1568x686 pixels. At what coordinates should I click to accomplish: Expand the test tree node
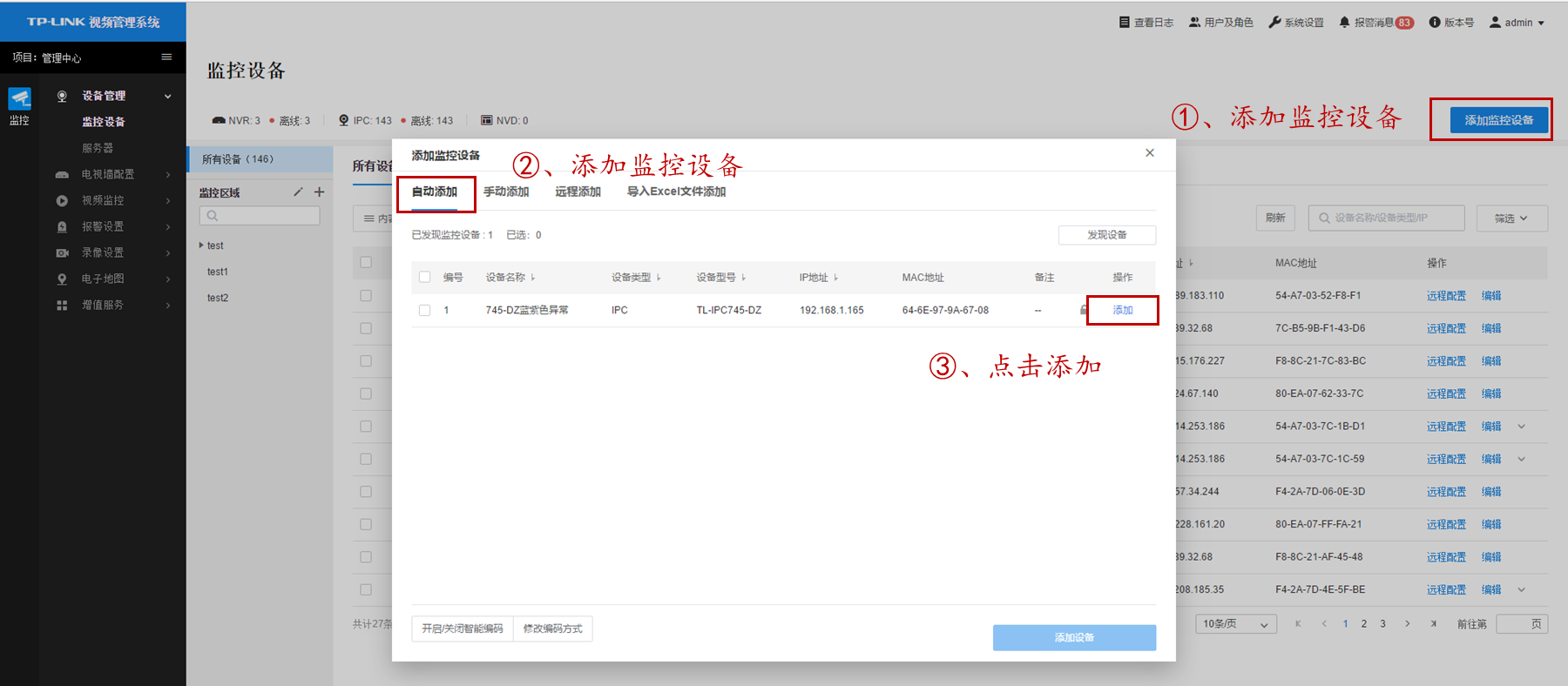click(201, 245)
